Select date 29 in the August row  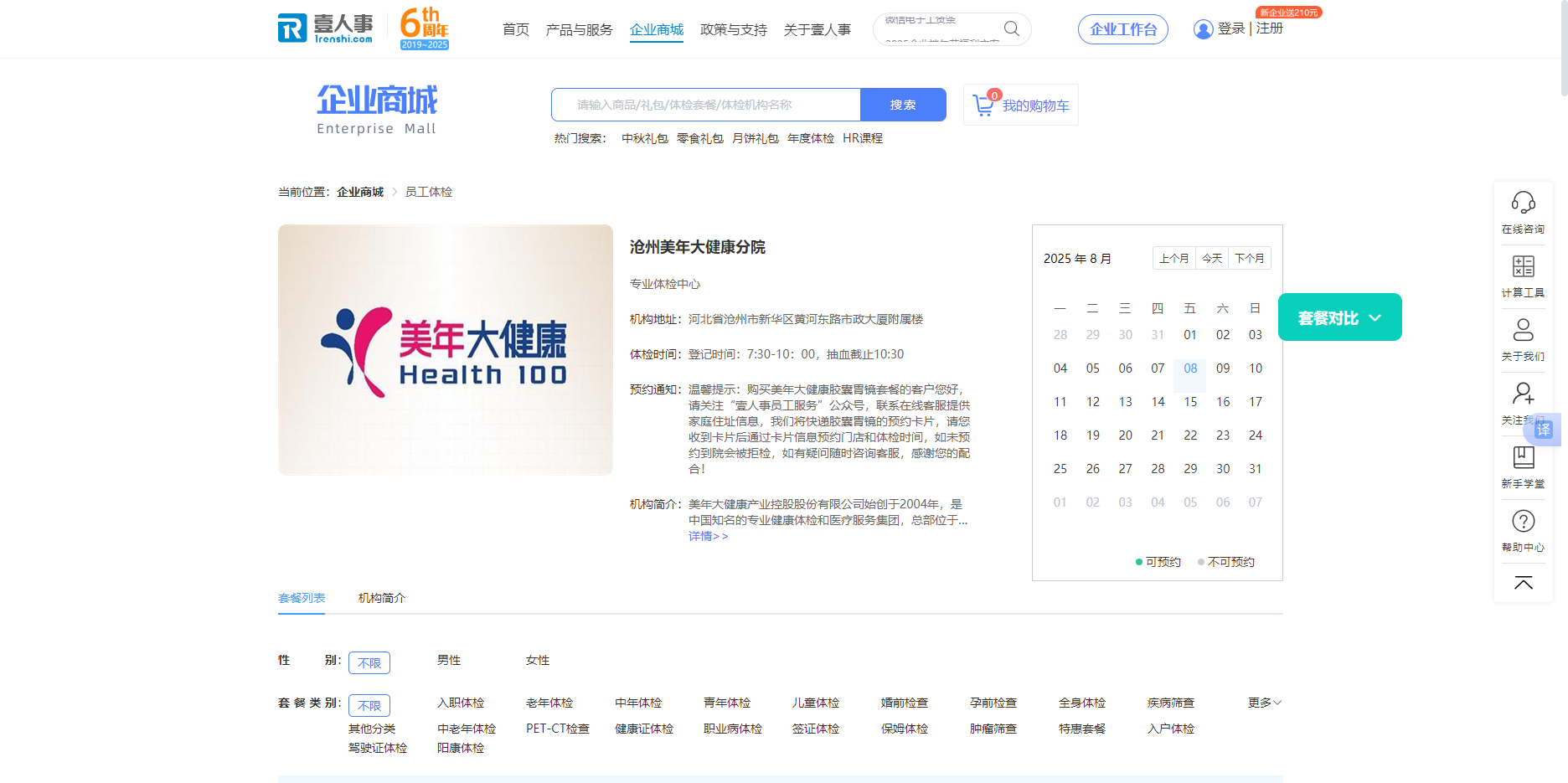tap(1190, 469)
